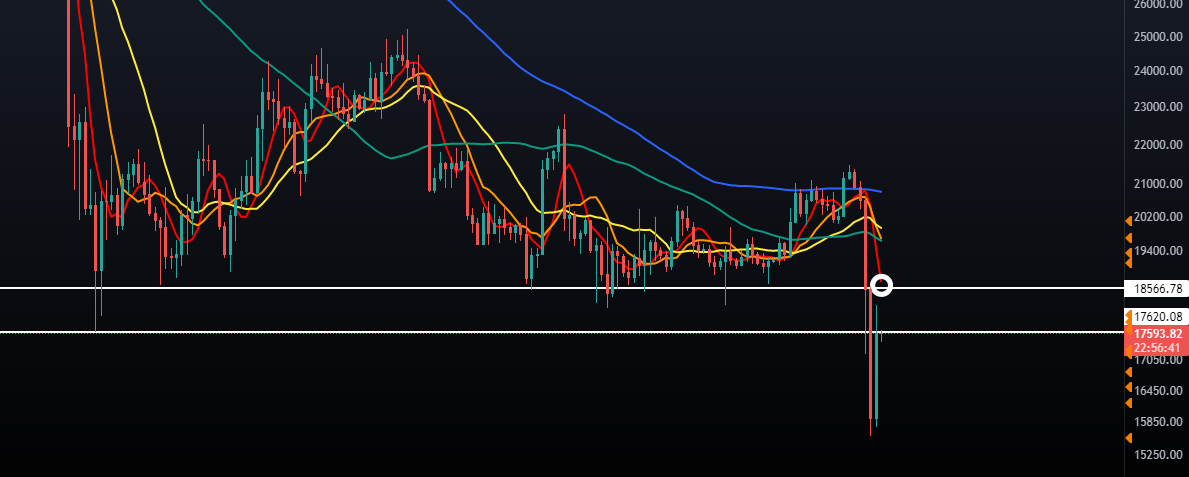1189x477 pixels.
Task: Click the orange alert marker beside 16450.00
Action: pos(1128,388)
